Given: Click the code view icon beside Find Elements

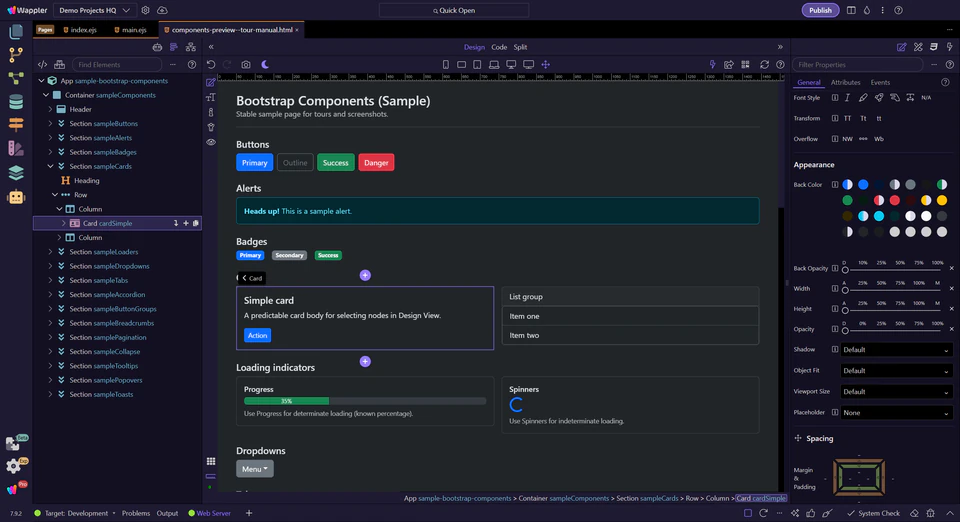Looking at the screenshot, I should pyautogui.click(x=42, y=64).
